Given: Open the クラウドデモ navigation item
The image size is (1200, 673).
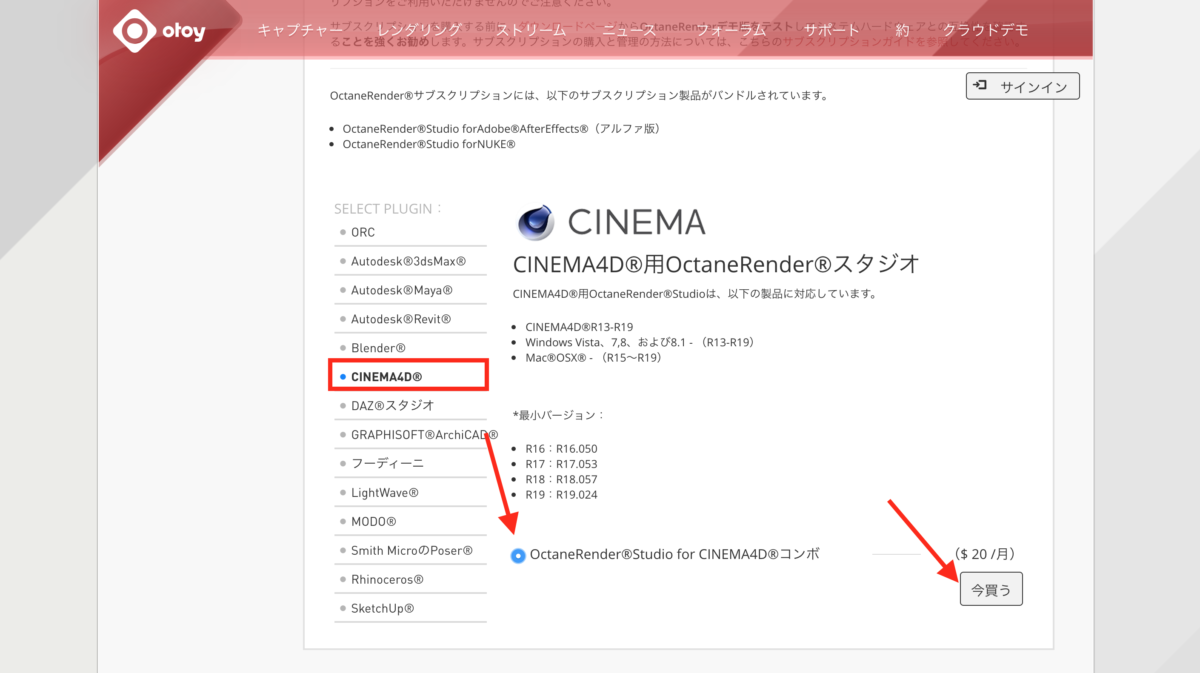Looking at the screenshot, I should coord(985,30).
